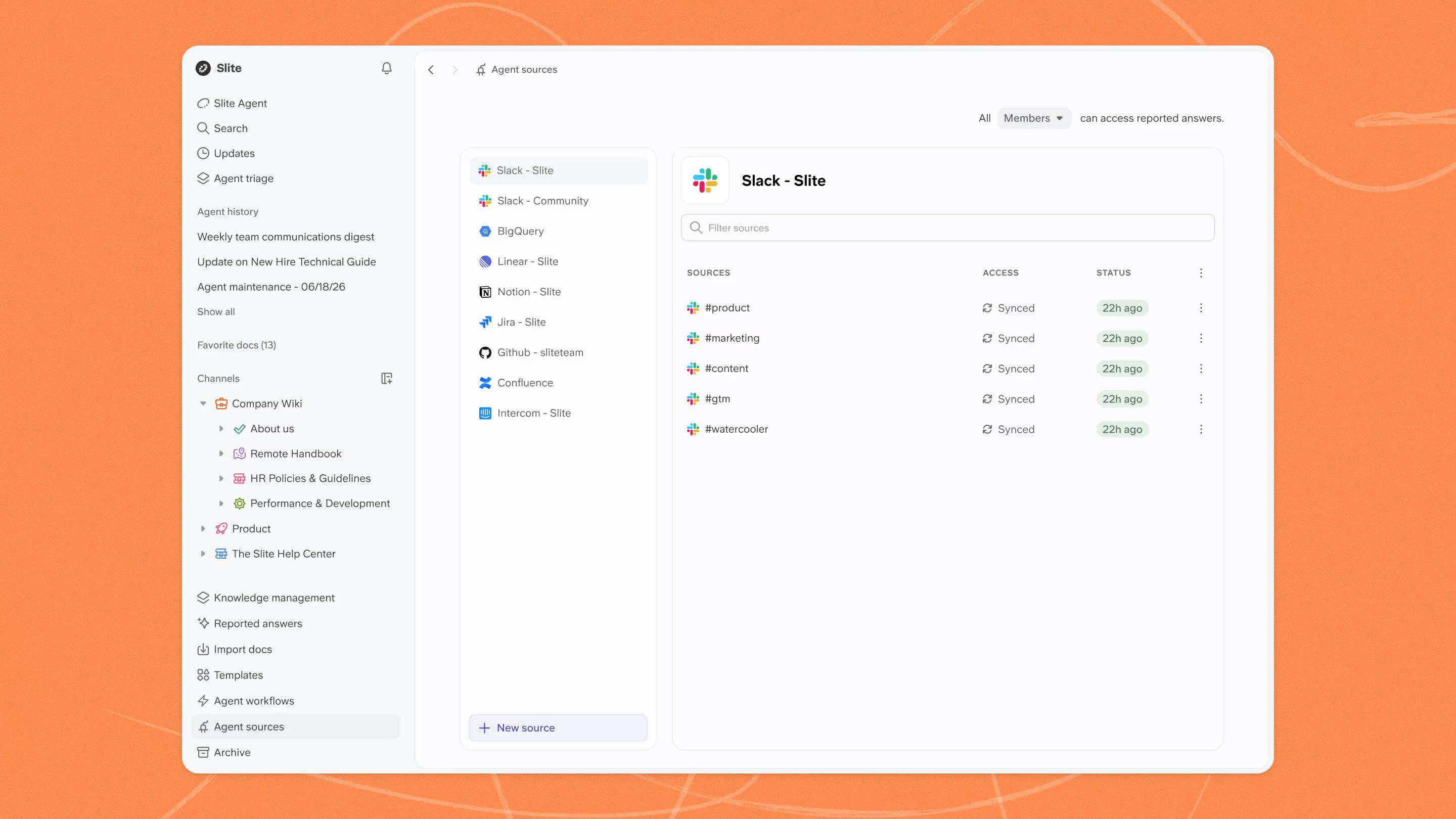Click the magnifier icon in Filter sources

[696, 228]
